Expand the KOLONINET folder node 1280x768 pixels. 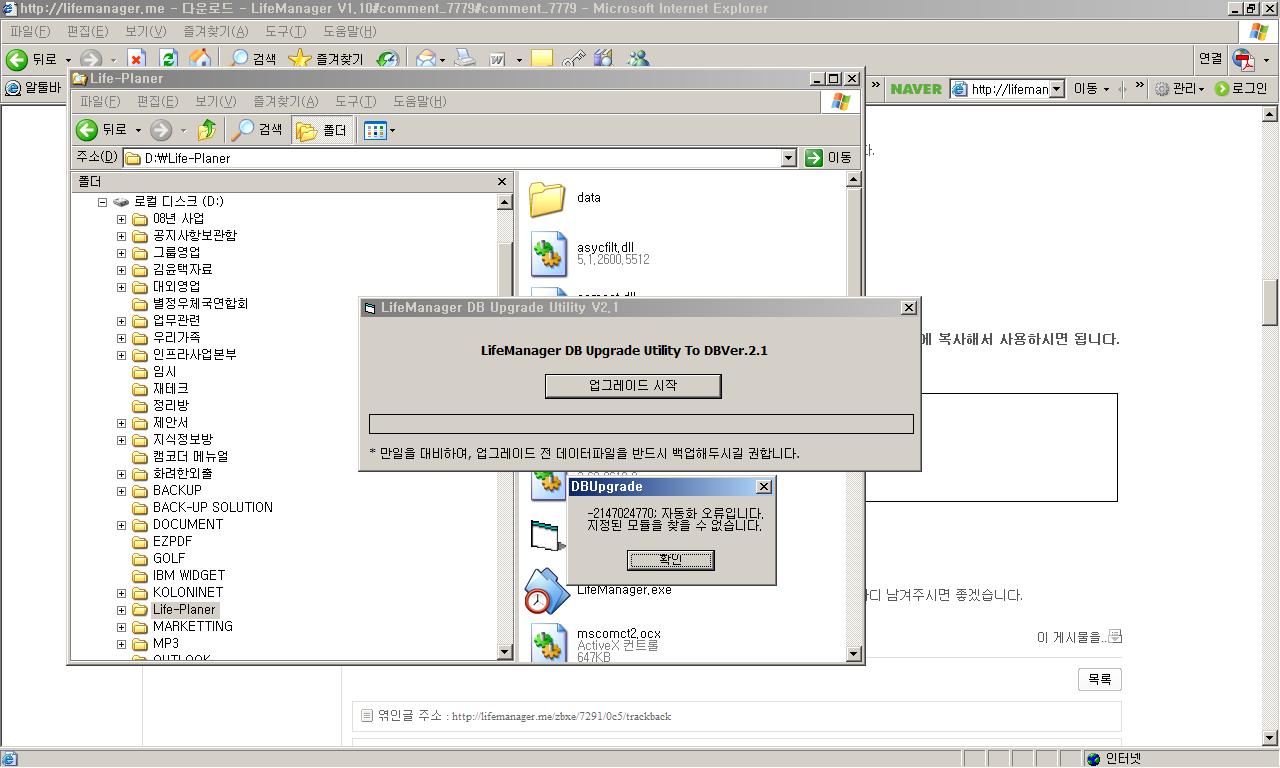(x=121, y=593)
